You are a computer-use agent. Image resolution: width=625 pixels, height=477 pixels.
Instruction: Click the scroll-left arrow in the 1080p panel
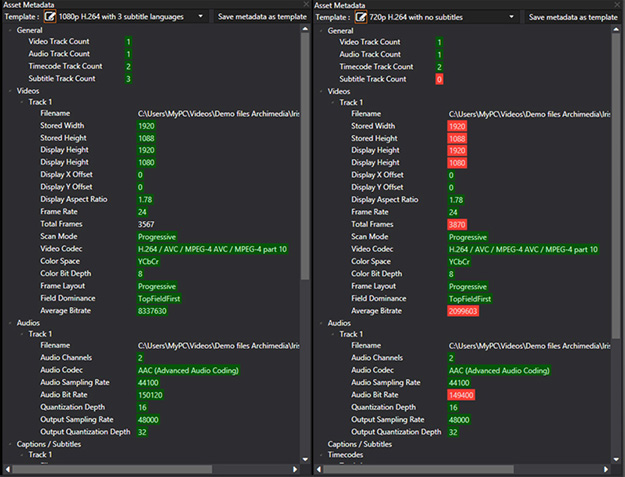[6, 468]
